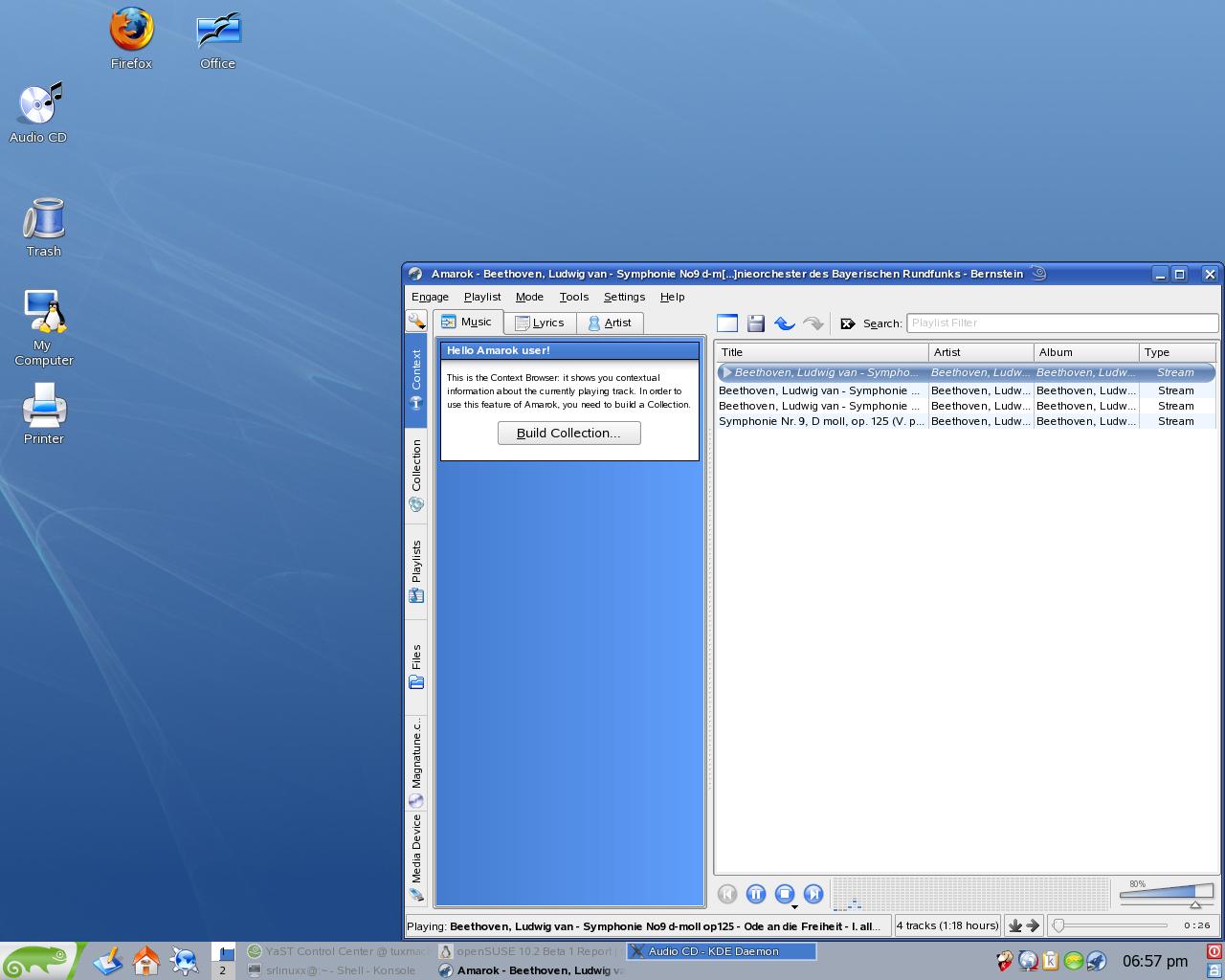The height and width of the screenshot is (980, 1225).
Task: Open the Office desktop icon
Action: point(218,39)
